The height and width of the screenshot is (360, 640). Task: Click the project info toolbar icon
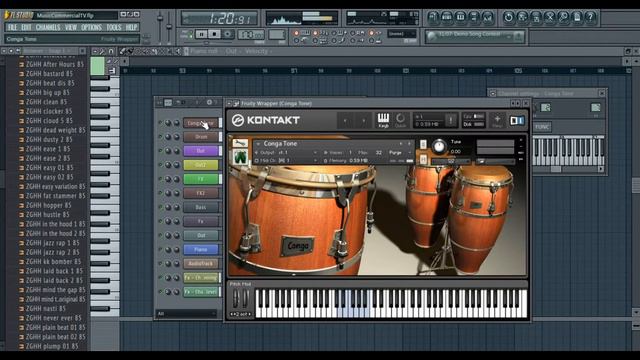click(x=577, y=18)
